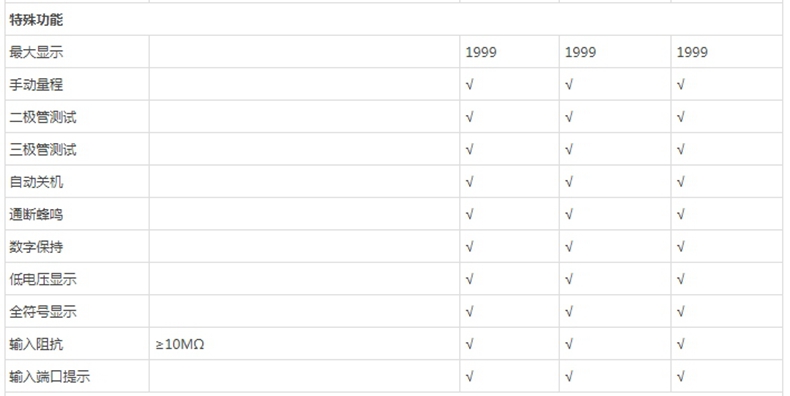Click first checkmark in 输入阻抗 row
The image size is (790, 396).
(x=470, y=344)
